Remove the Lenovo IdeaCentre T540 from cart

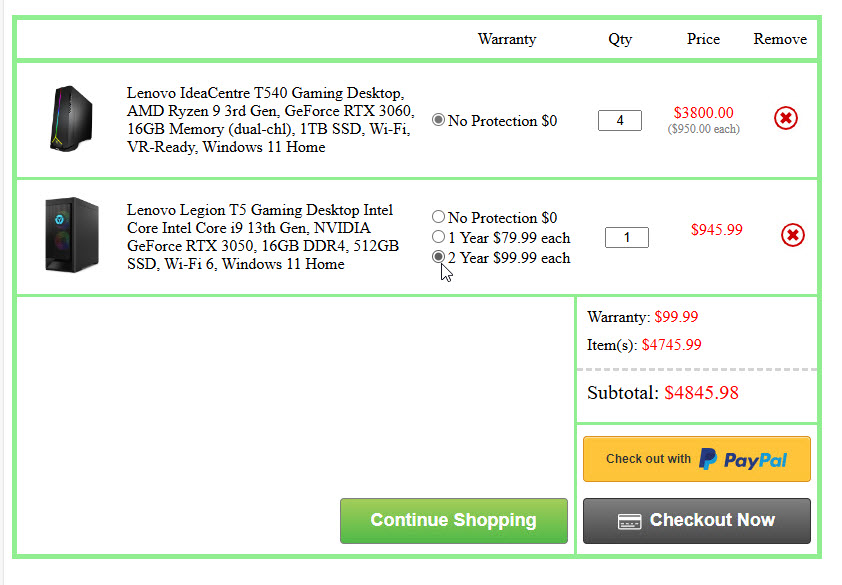tap(786, 119)
